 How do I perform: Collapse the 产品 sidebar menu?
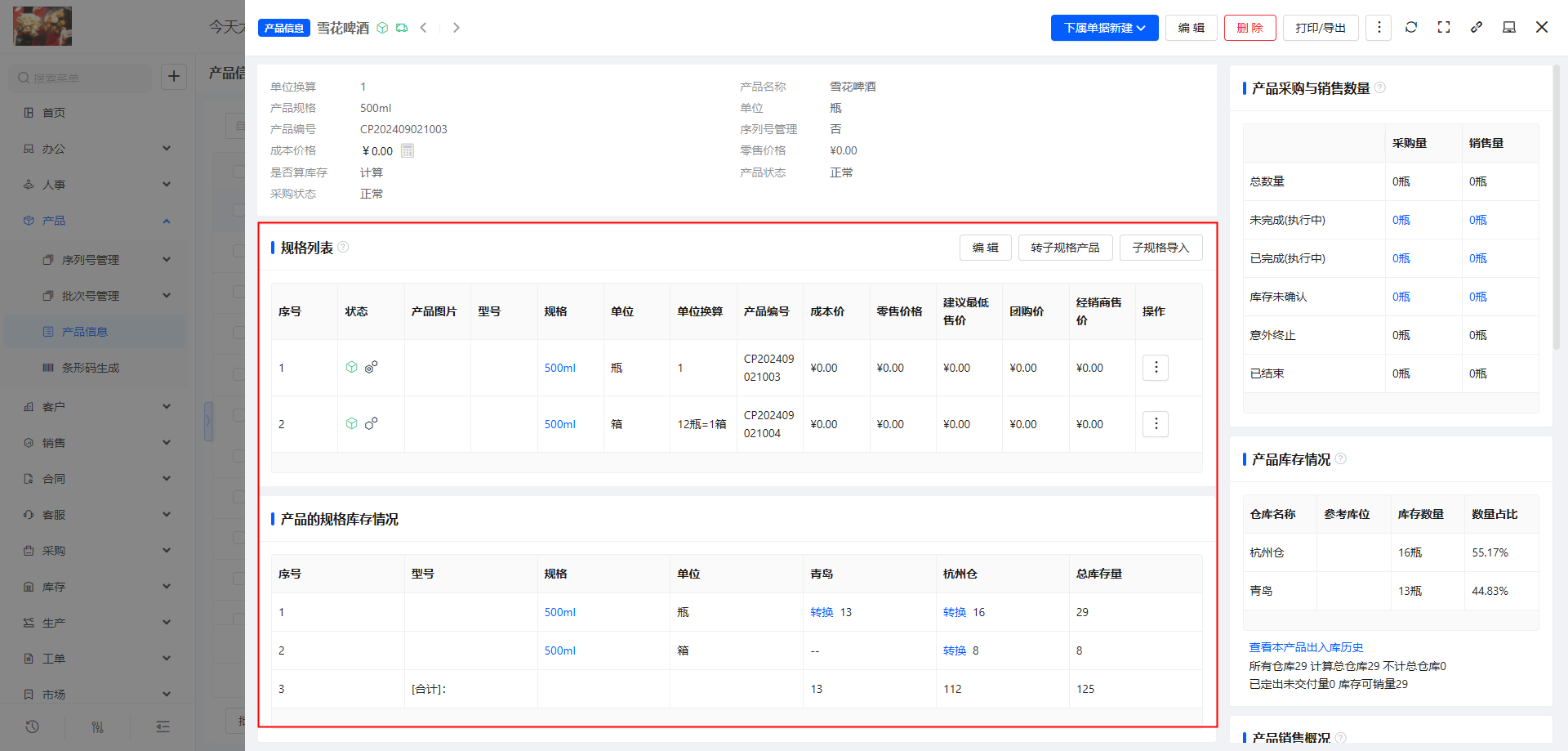click(98, 221)
